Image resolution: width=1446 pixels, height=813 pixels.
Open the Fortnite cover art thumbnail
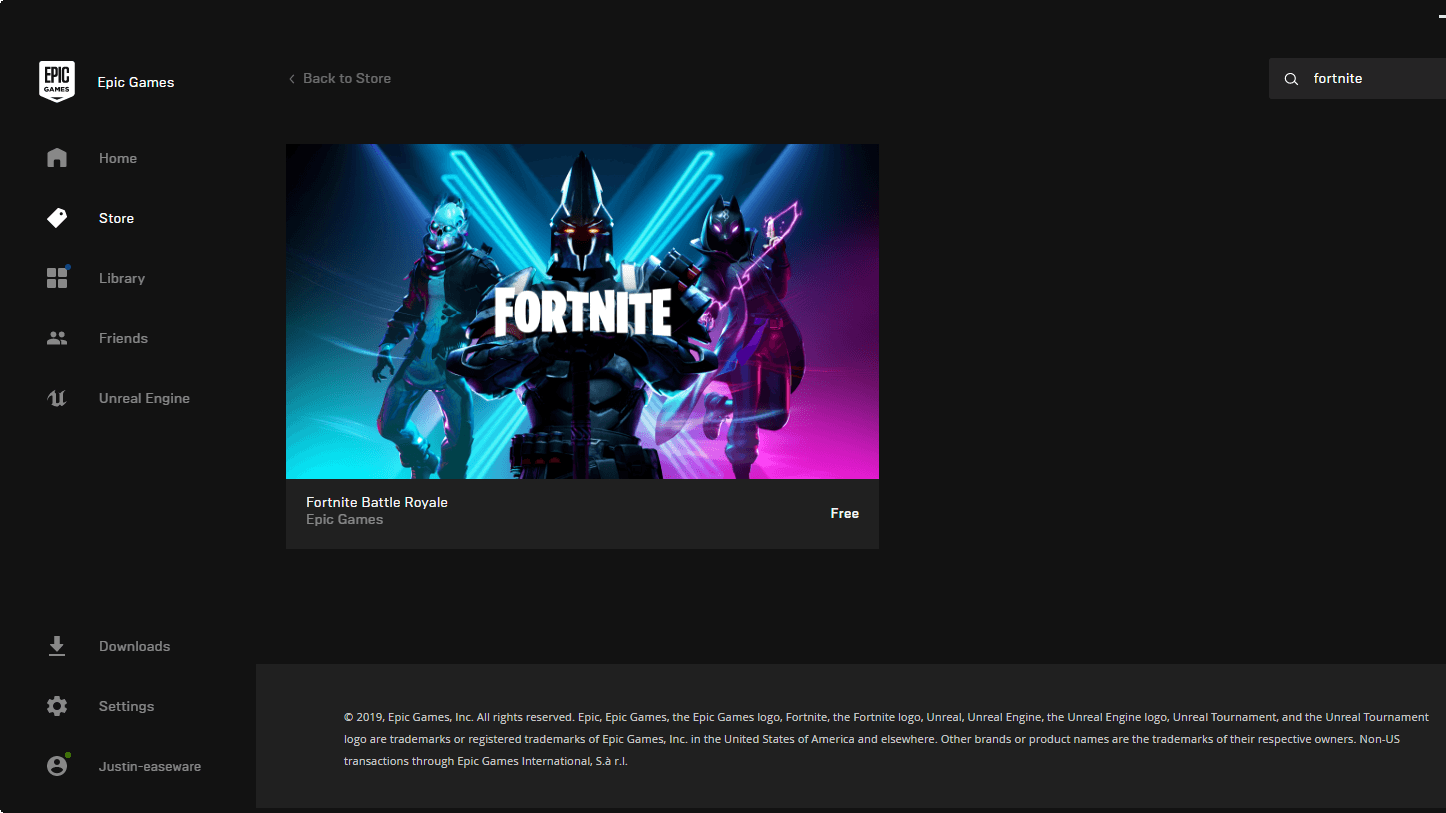[x=582, y=311]
